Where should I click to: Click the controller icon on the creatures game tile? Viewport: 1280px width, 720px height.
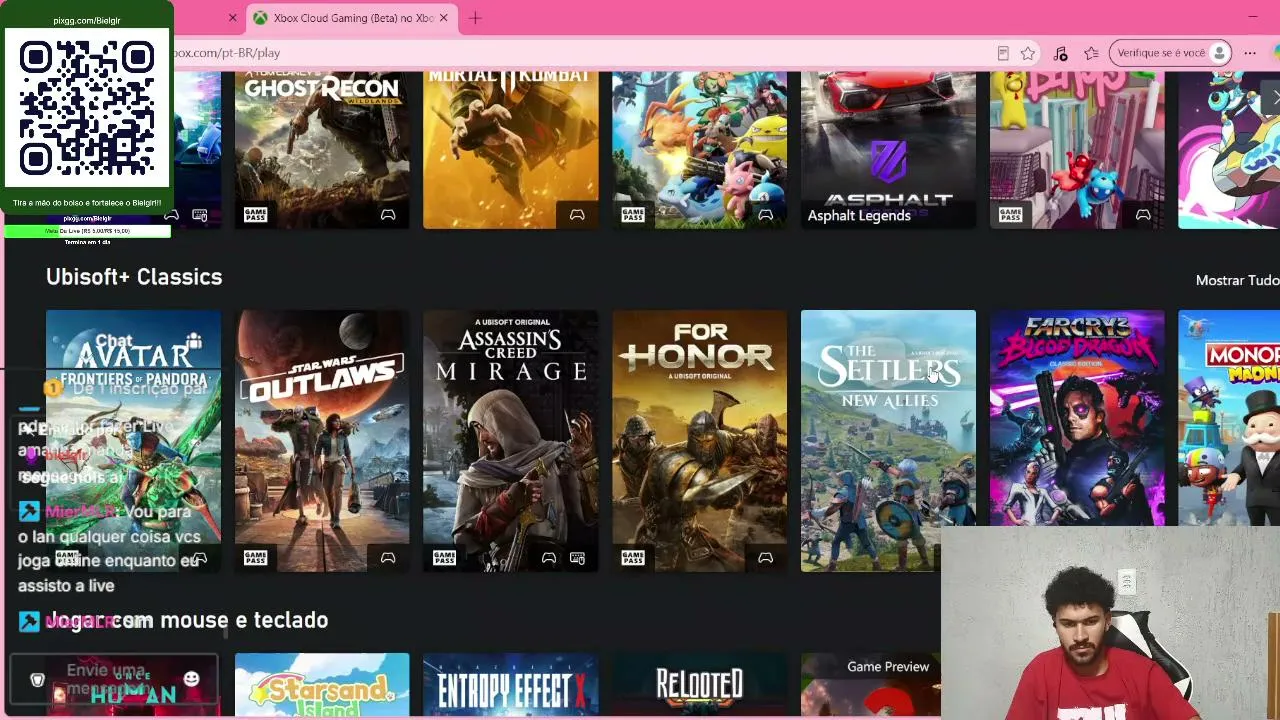765,215
